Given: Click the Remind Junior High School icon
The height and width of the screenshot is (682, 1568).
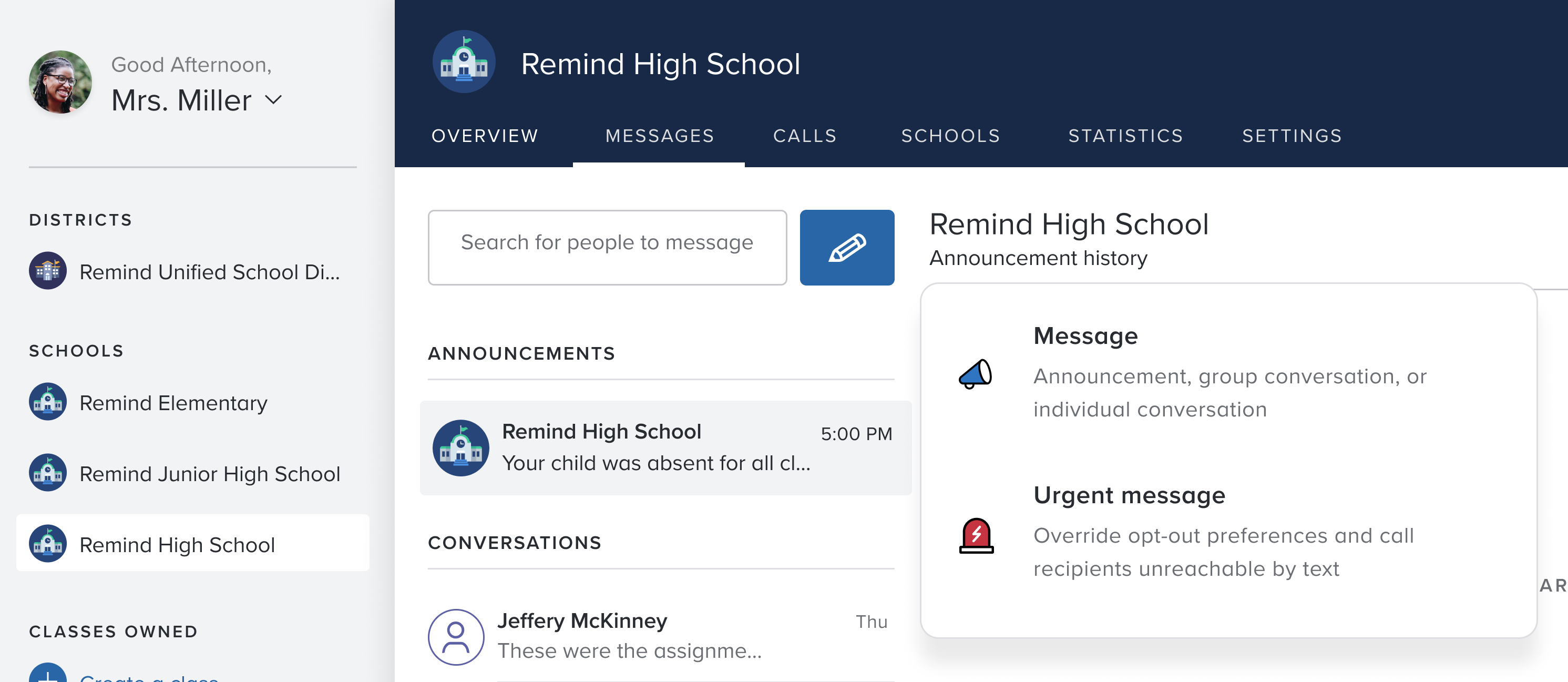Looking at the screenshot, I should 47,473.
